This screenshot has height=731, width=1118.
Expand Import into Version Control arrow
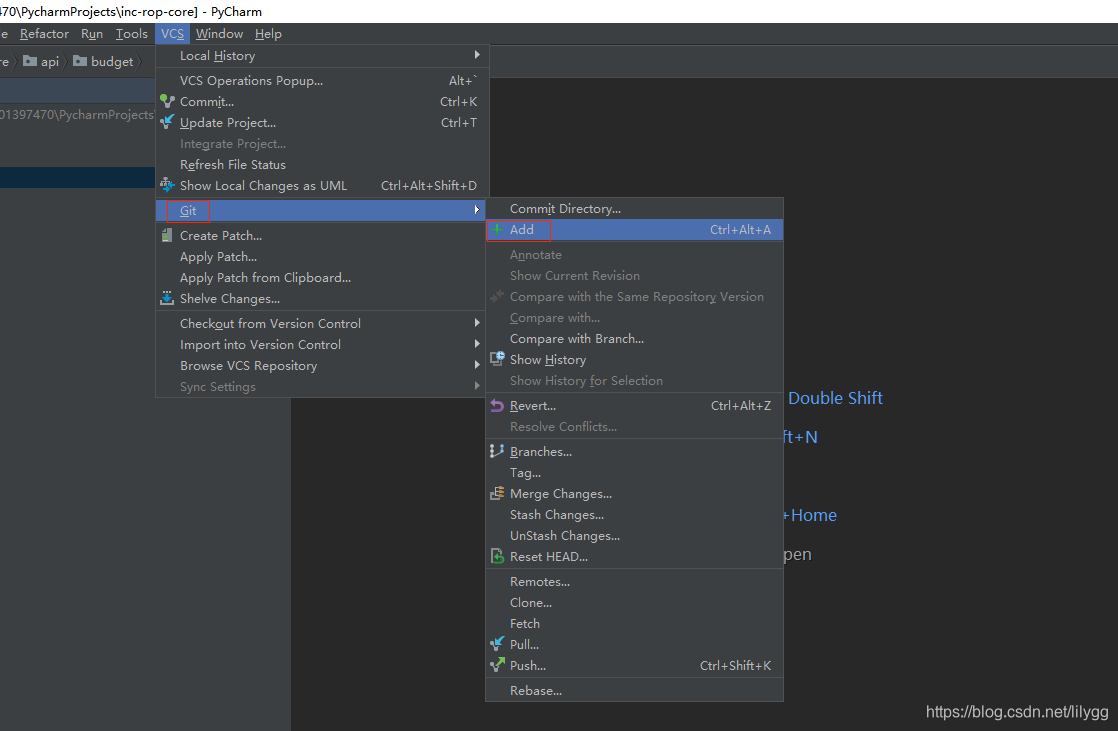coord(477,344)
